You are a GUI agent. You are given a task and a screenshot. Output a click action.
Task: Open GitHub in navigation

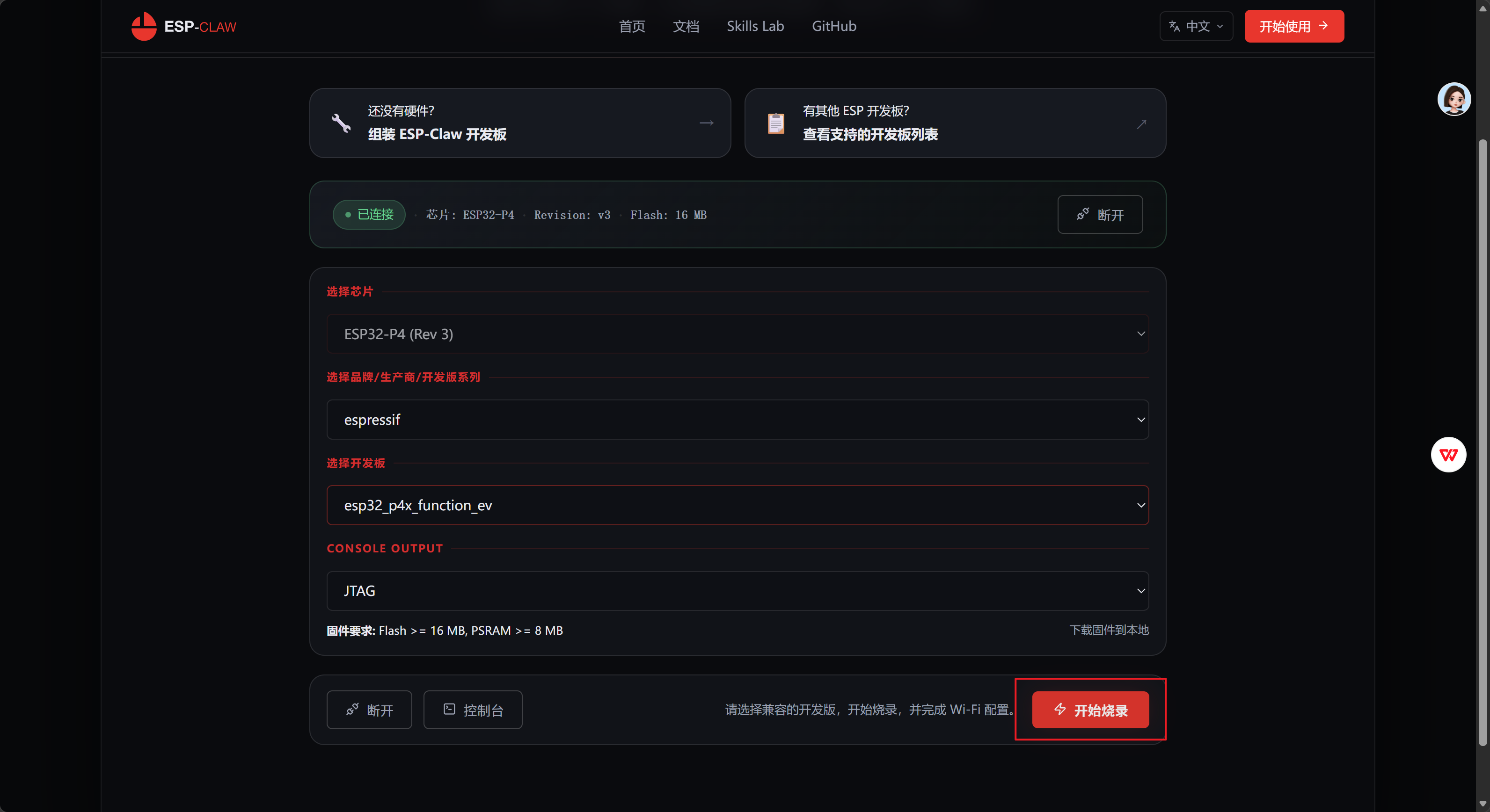click(833, 27)
